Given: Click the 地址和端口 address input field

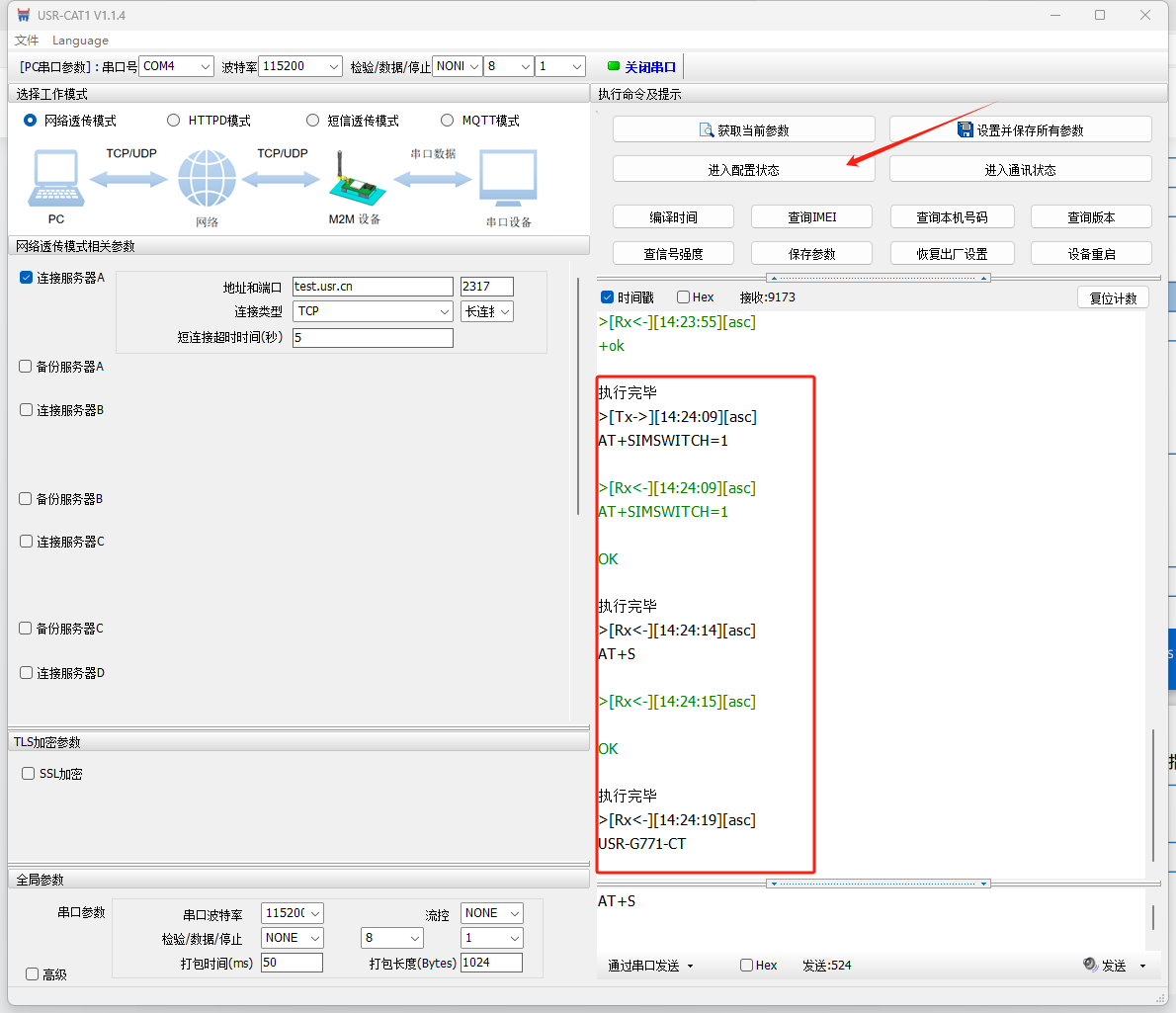Looking at the screenshot, I should 373,287.
